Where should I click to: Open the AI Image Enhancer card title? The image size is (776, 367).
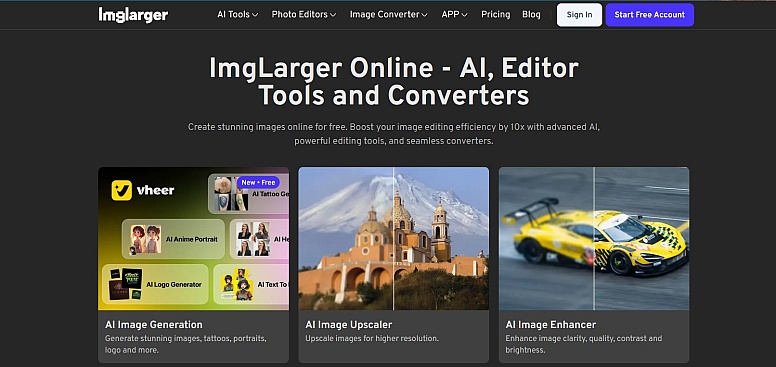(x=551, y=325)
